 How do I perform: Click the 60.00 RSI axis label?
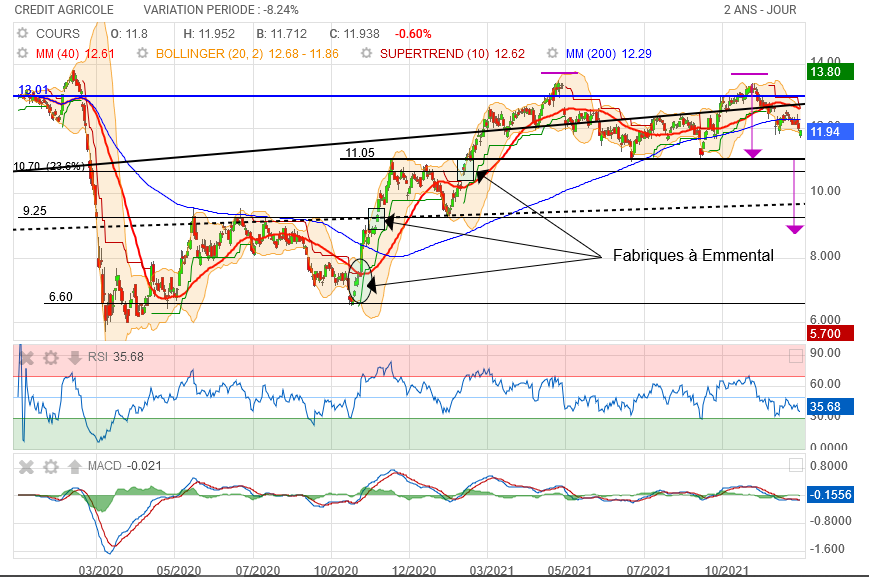coord(825,384)
